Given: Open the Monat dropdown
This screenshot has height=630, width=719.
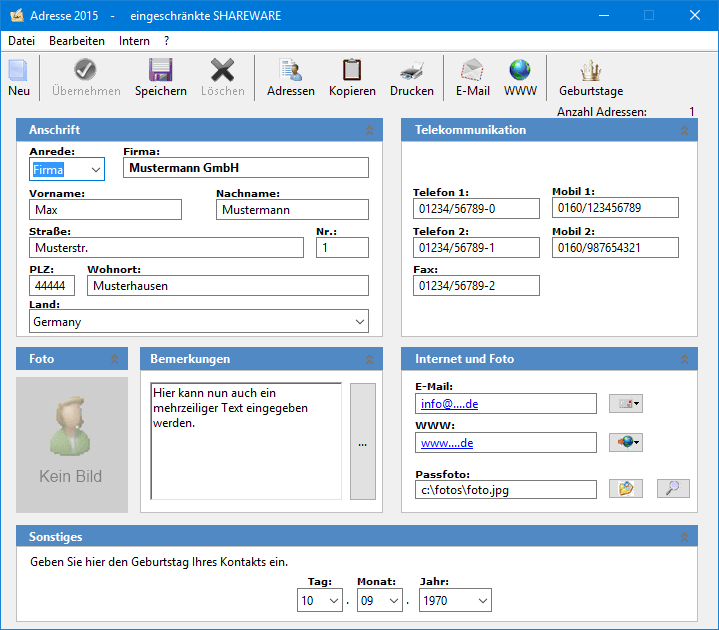Looking at the screenshot, I should pos(393,600).
